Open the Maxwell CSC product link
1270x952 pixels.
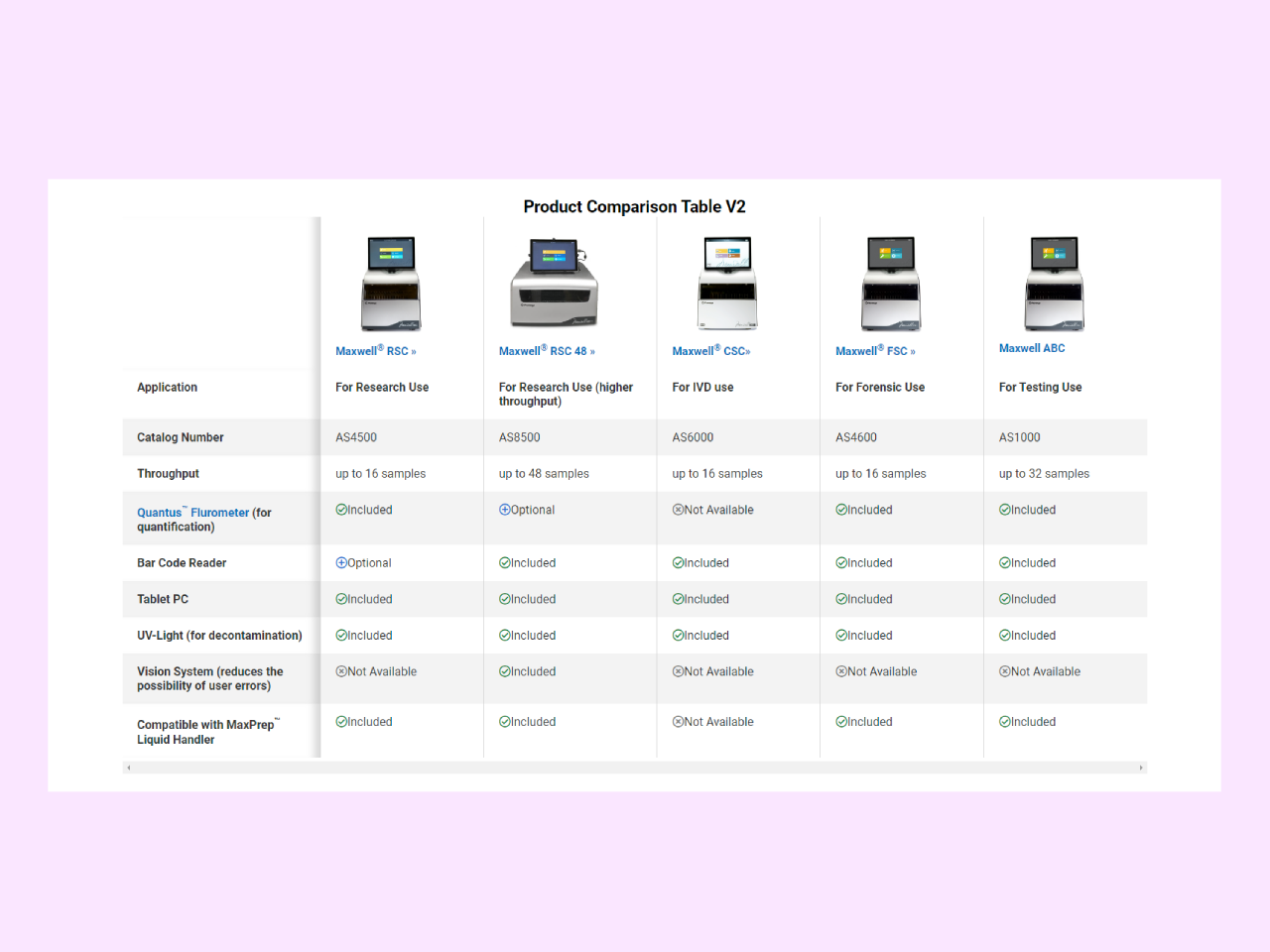[x=710, y=351]
